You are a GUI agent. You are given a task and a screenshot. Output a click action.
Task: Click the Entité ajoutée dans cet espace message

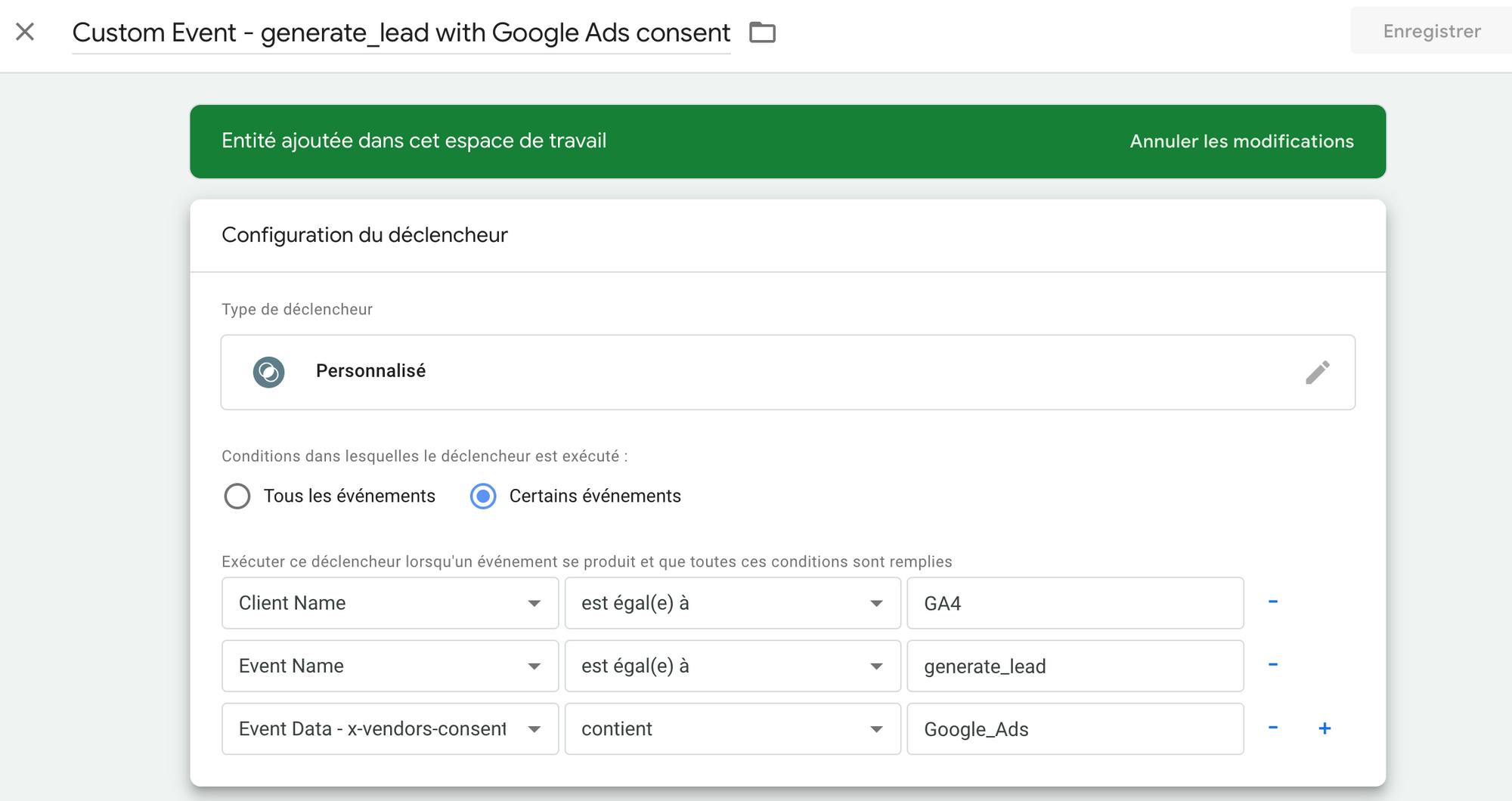[414, 141]
